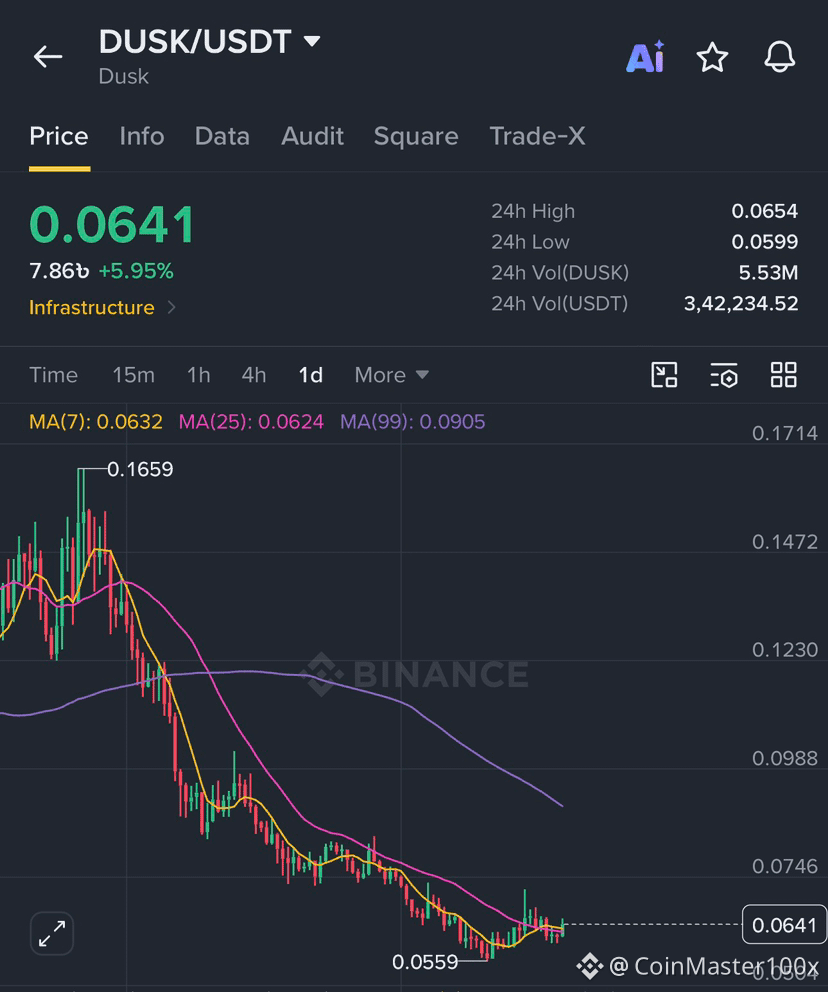828x992 pixels.
Task: Tap the MA(99): 0.0905 indicator label
Action: pos(412,422)
